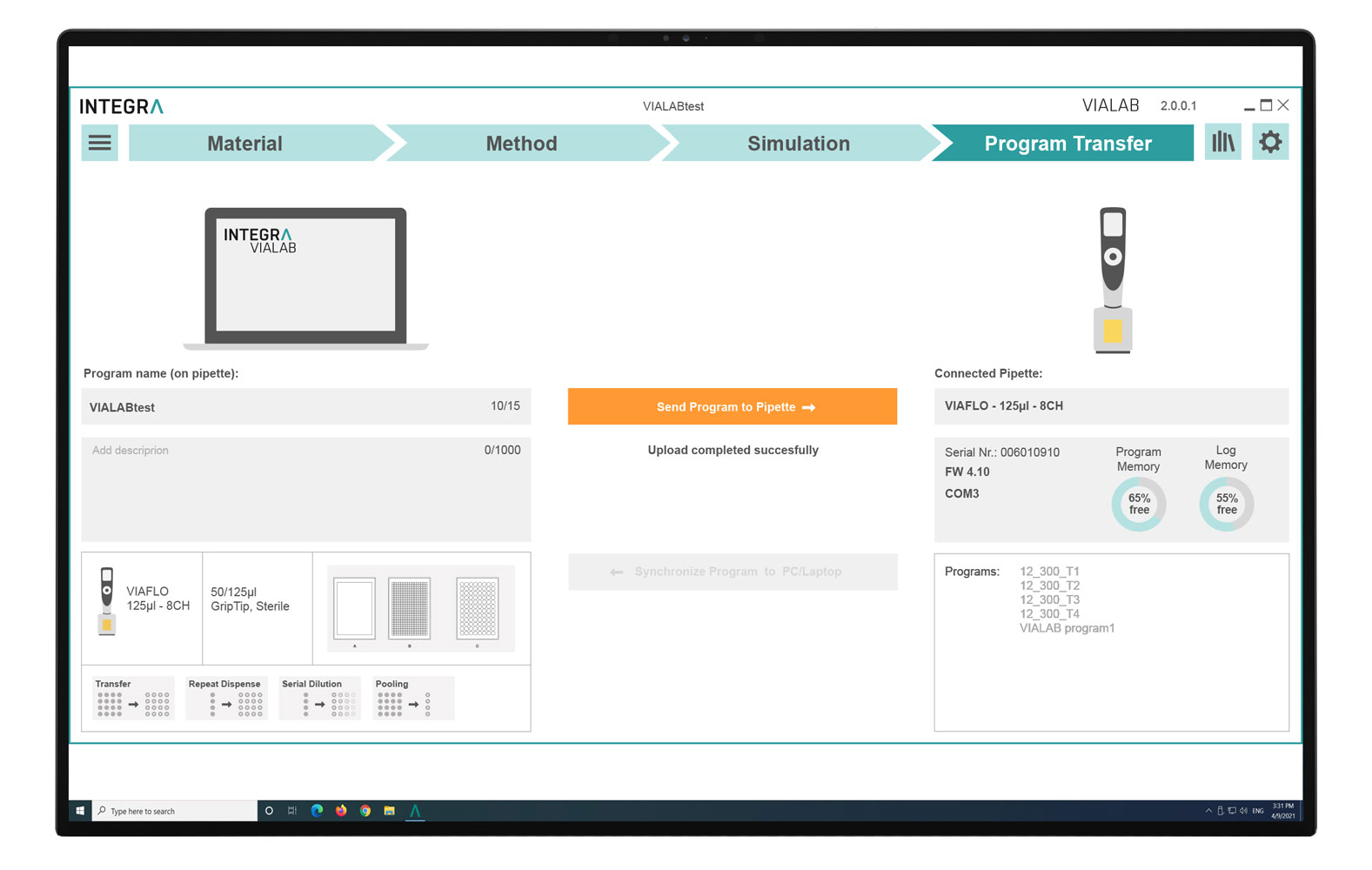This screenshot has height=870, width=1372.
Task: Open the library icon
Action: pyautogui.click(x=1222, y=143)
